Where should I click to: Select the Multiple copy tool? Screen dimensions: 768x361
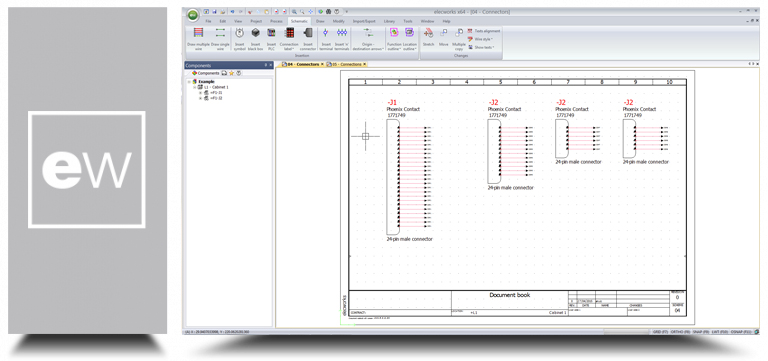(x=459, y=39)
